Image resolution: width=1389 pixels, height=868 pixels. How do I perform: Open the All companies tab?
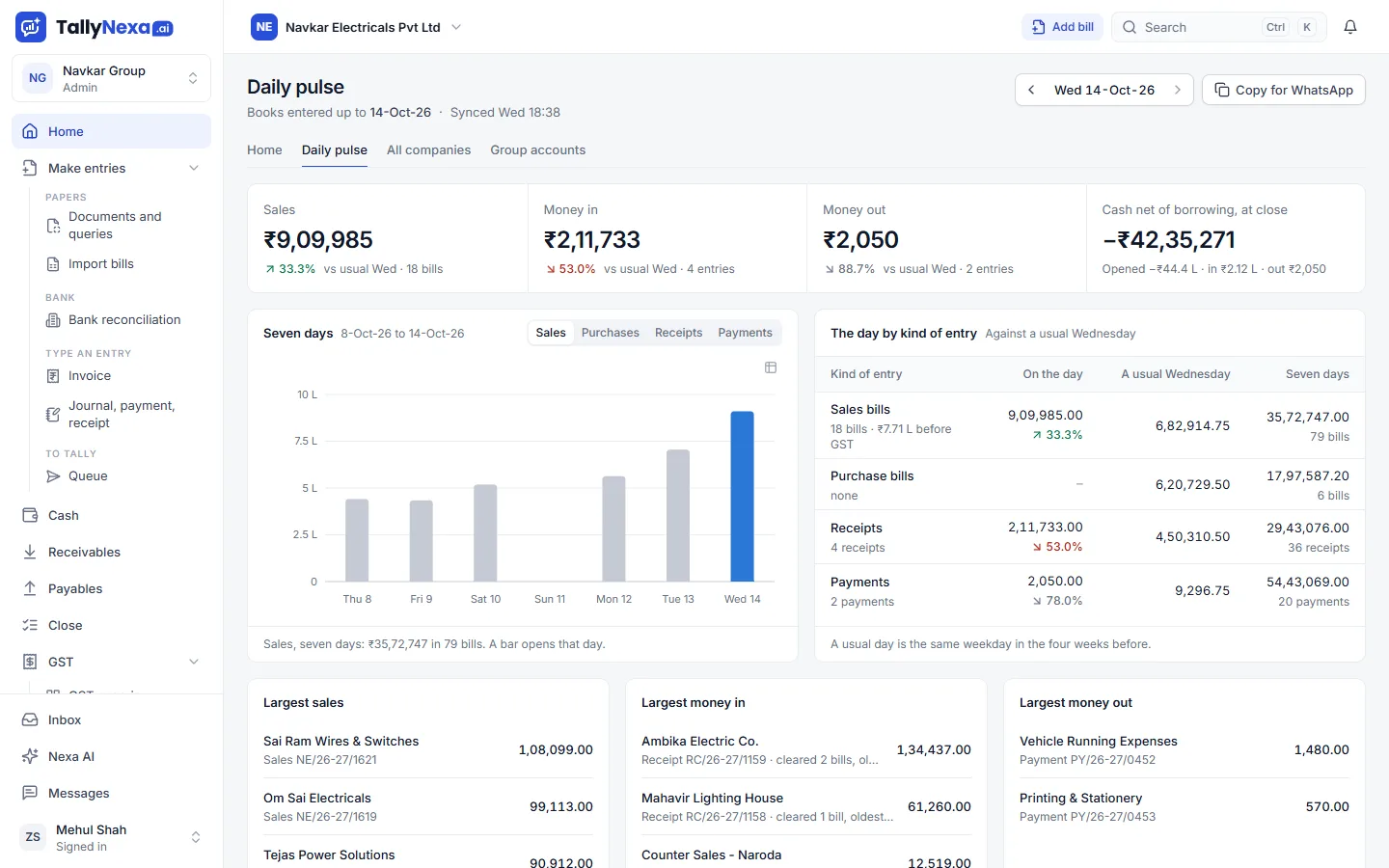pyautogui.click(x=429, y=150)
